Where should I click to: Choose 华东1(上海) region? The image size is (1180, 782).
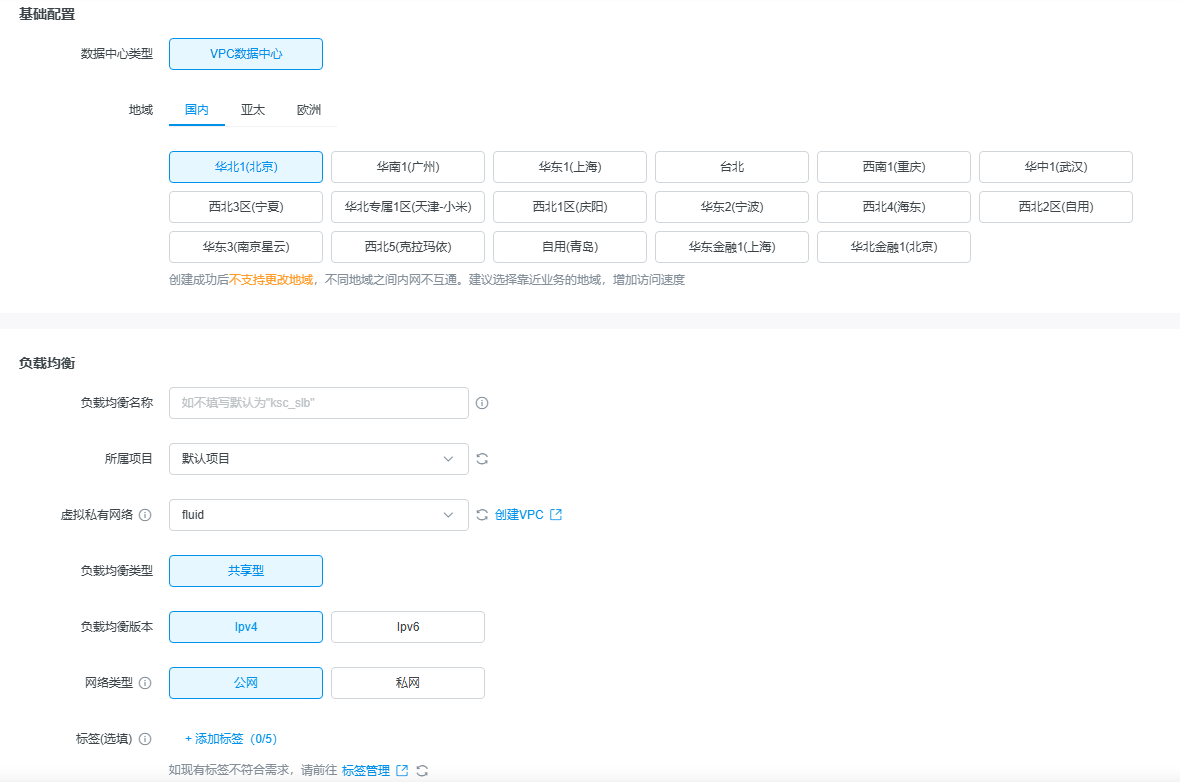tap(570, 167)
